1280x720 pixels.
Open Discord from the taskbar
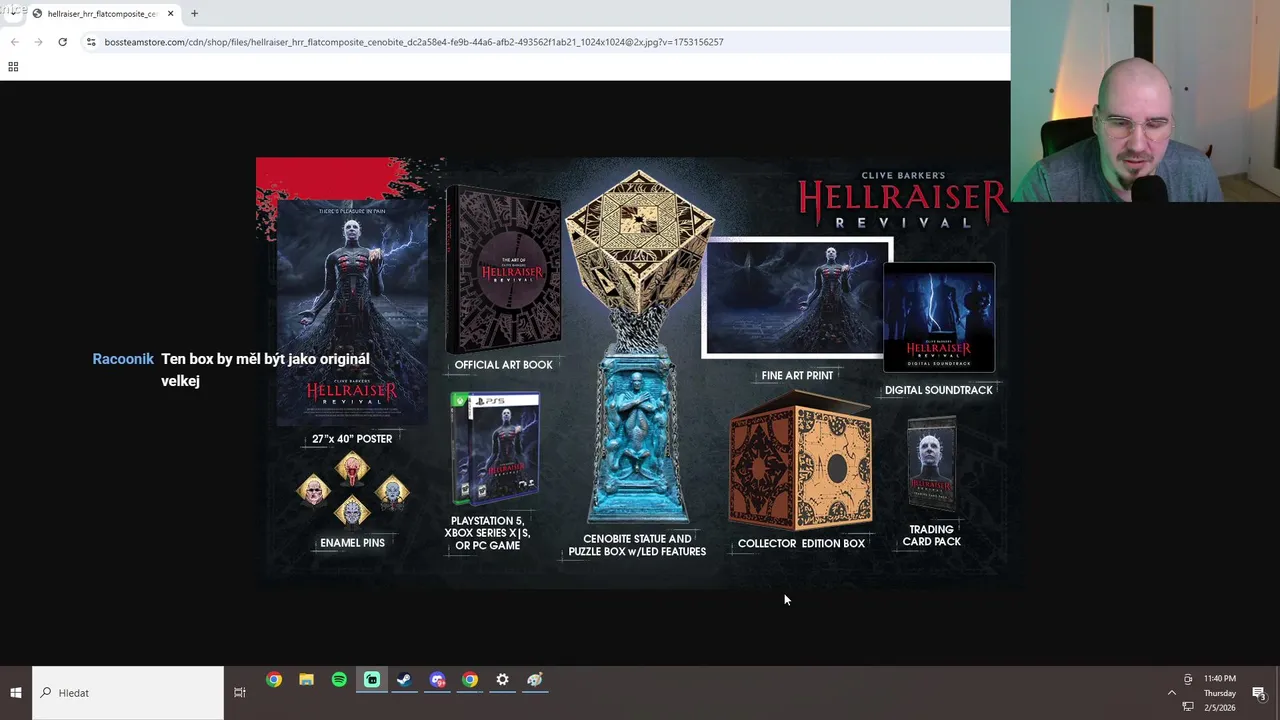[437, 680]
